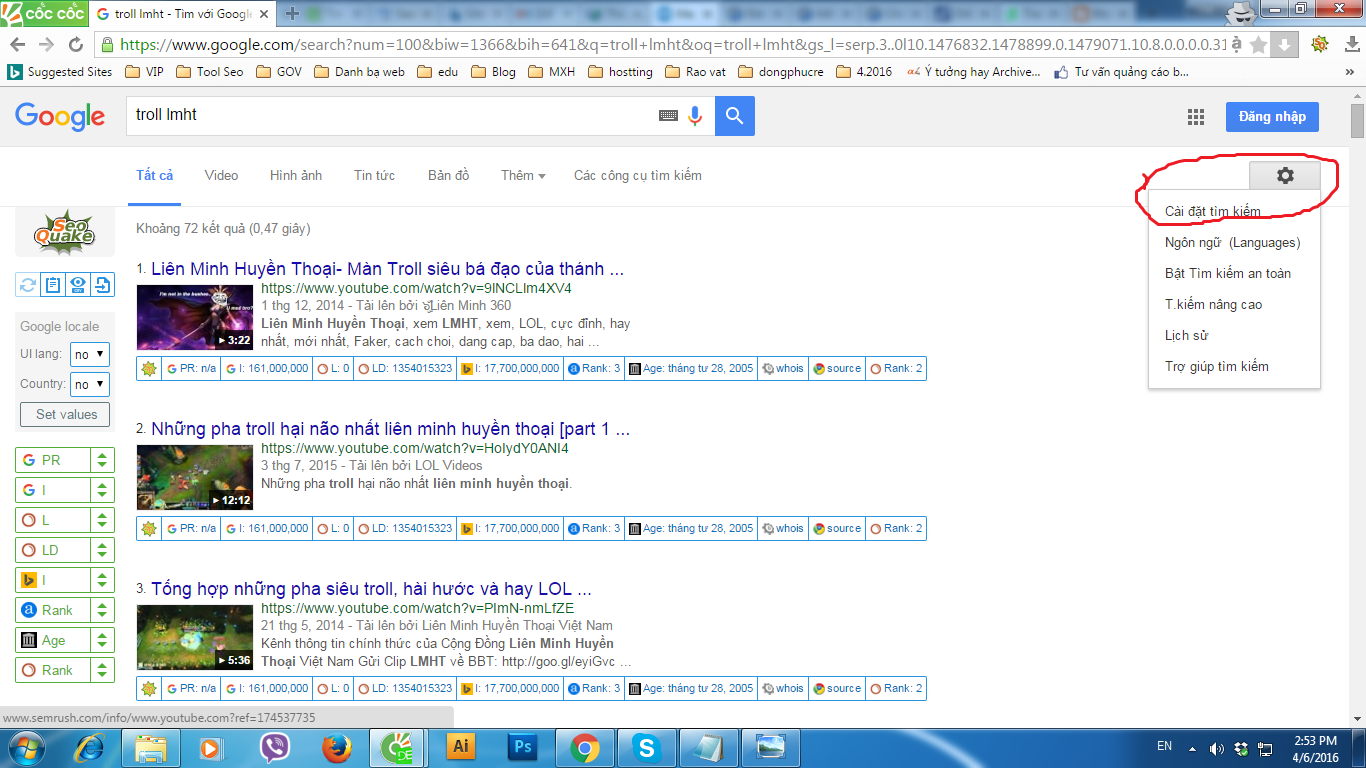This screenshot has width=1366, height=768.
Task: Click the whois link on result 1's bar
Action: pos(783,368)
